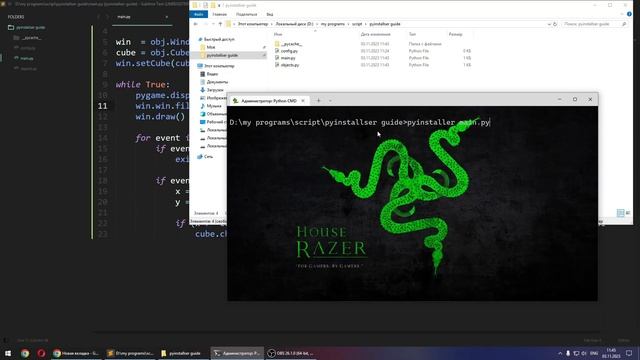The width and height of the screenshot is (640, 360).
Task: Sort files by the Type column header
Action: point(412,34)
